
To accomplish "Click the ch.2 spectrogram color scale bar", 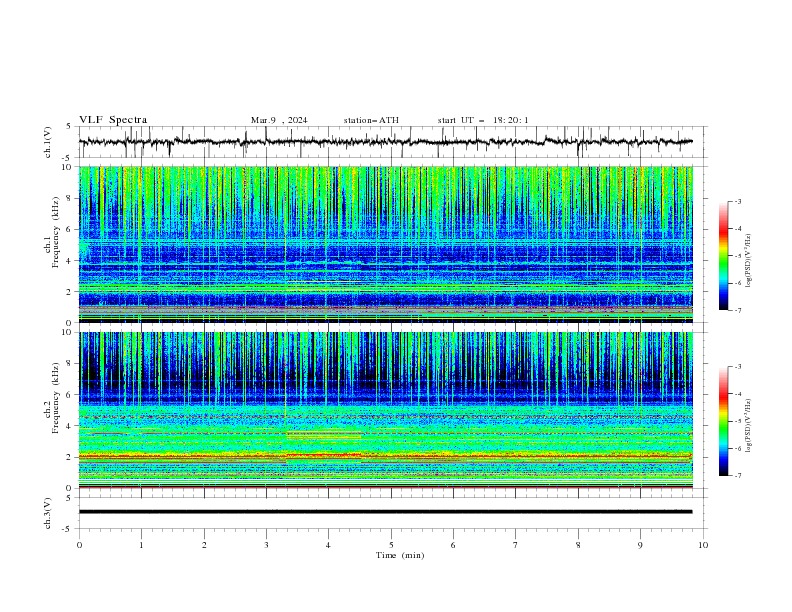I will point(723,421).
